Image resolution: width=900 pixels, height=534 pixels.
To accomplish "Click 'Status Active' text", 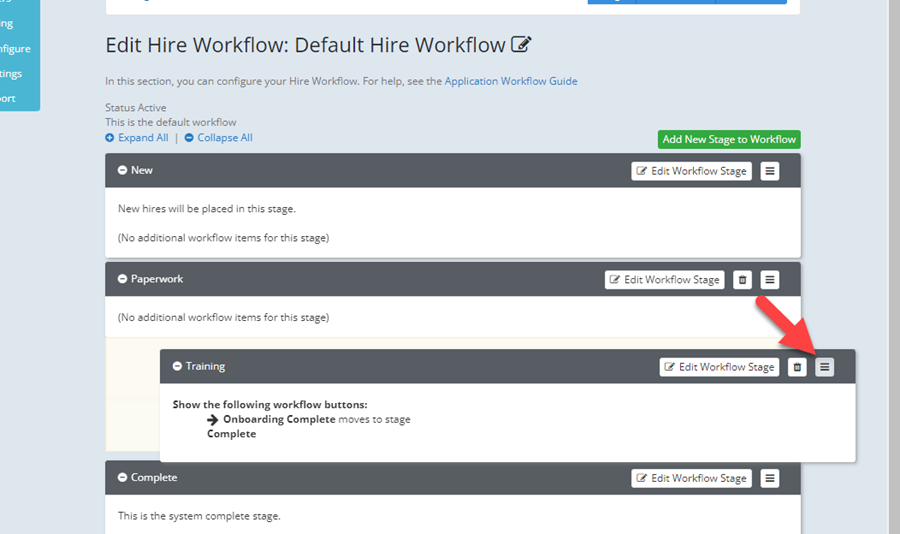I will pos(135,107).
